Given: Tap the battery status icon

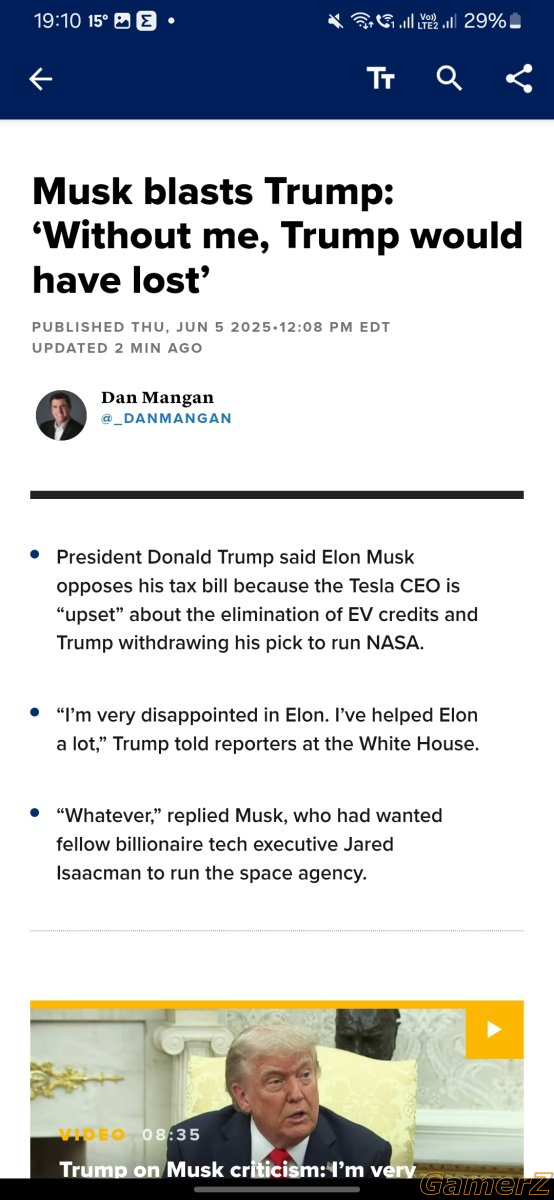Looking at the screenshot, I should (515, 20).
